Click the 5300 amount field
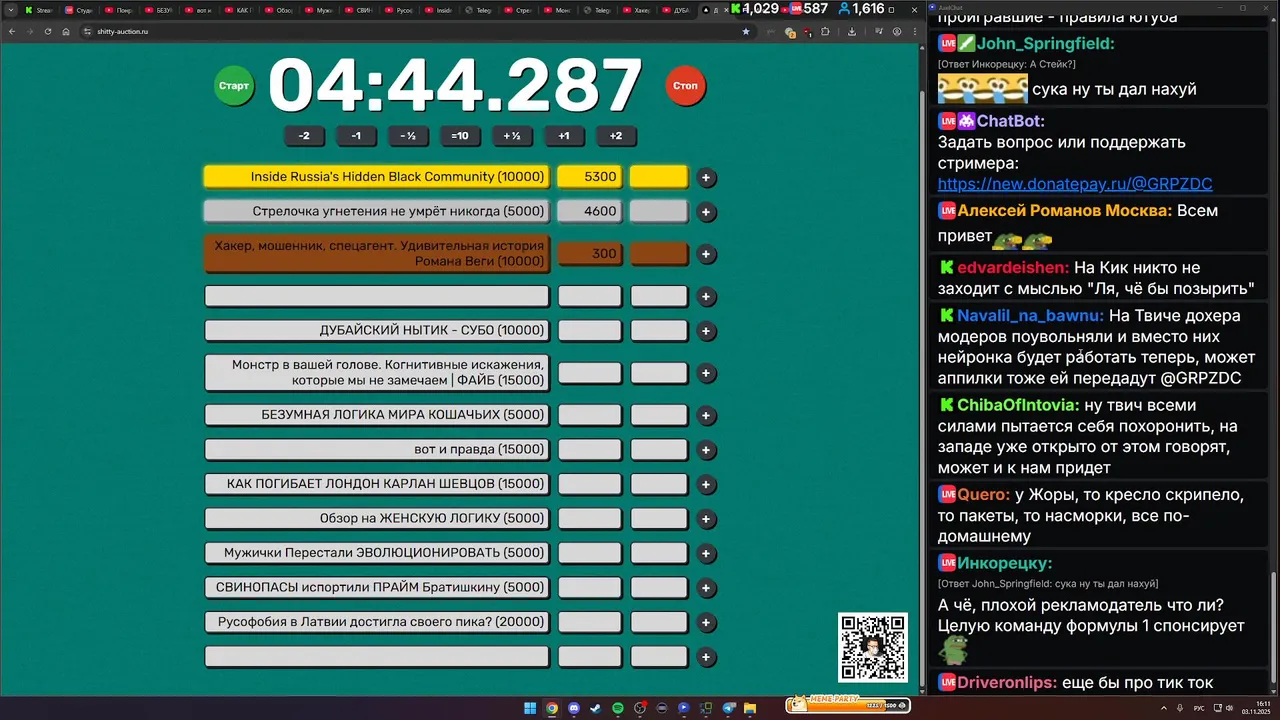The height and width of the screenshot is (720, 1280). (589, 177)
